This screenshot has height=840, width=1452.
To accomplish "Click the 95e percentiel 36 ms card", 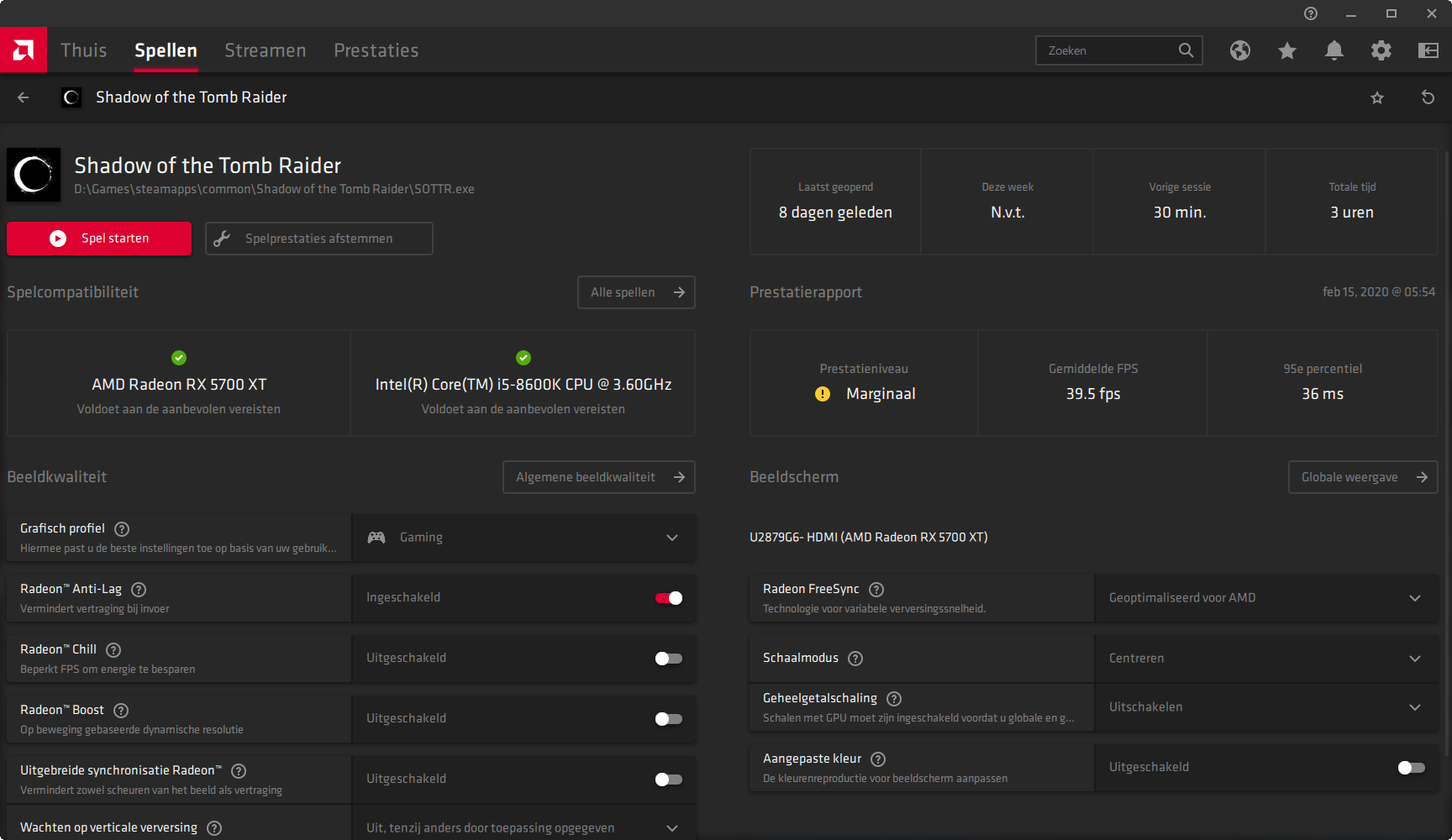I will click(x=1323, y=383).
